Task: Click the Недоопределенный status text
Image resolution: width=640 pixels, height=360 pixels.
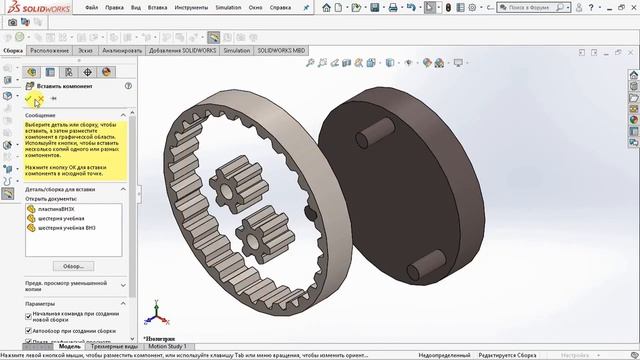Action: (x=444, y=355)
